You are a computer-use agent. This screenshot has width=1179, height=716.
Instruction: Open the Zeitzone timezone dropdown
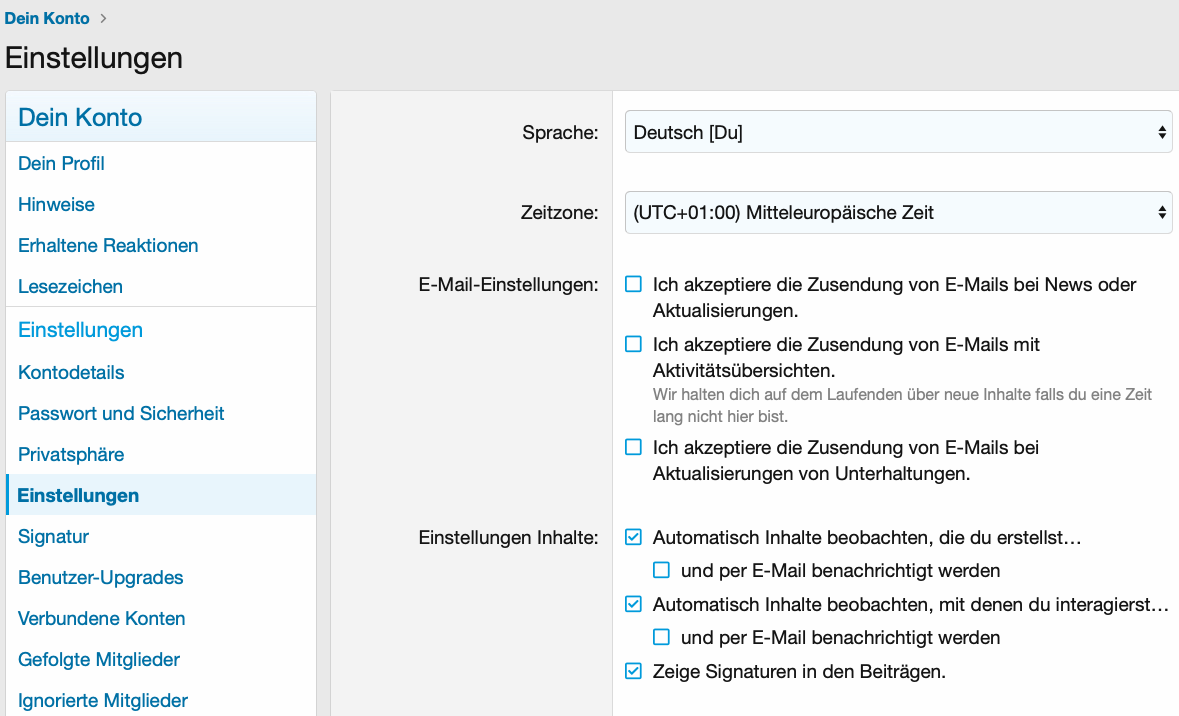[x=897, y=212]
